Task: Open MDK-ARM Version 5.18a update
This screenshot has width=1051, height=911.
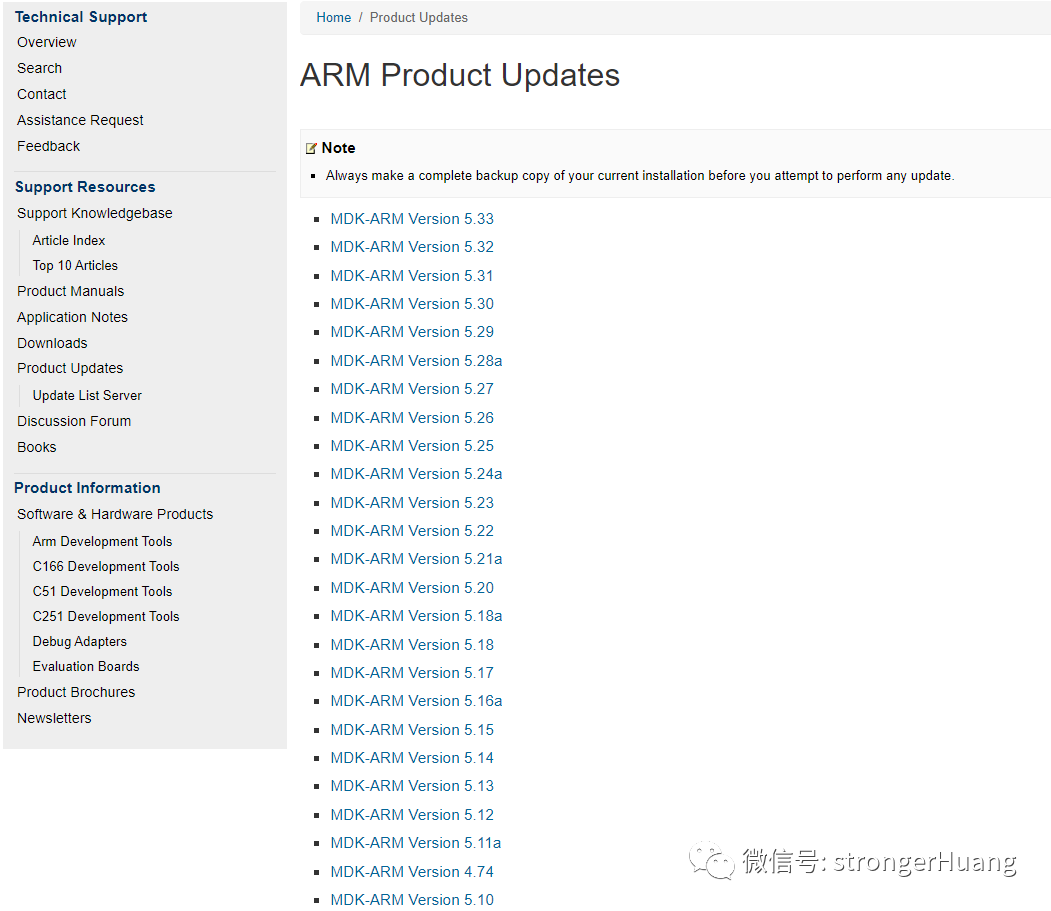Action: click(x=416, y=616)
